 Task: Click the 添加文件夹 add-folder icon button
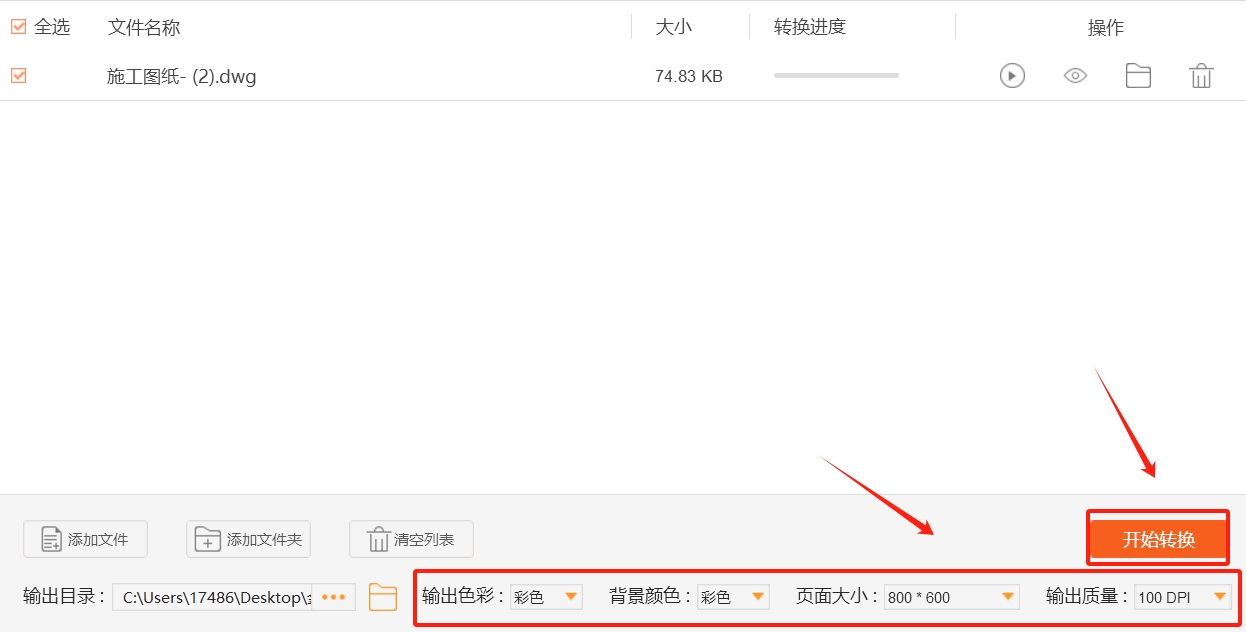point(248,538)
